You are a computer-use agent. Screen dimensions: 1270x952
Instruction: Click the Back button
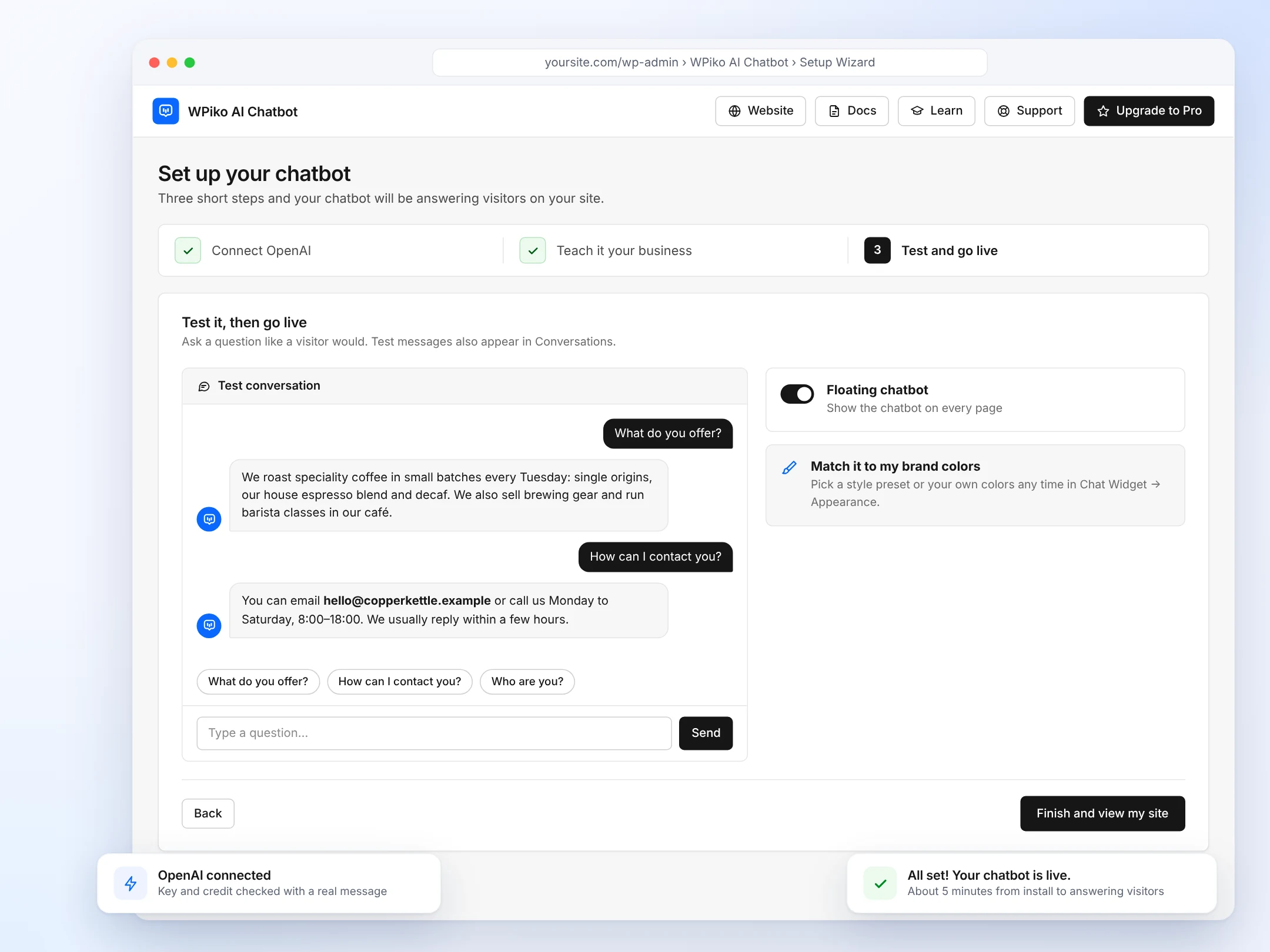pos(208,813)
